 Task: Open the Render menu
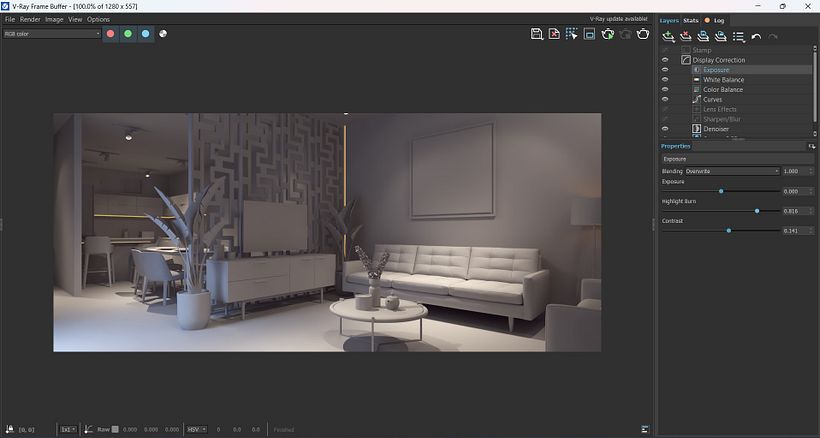(x=30, y=19)
